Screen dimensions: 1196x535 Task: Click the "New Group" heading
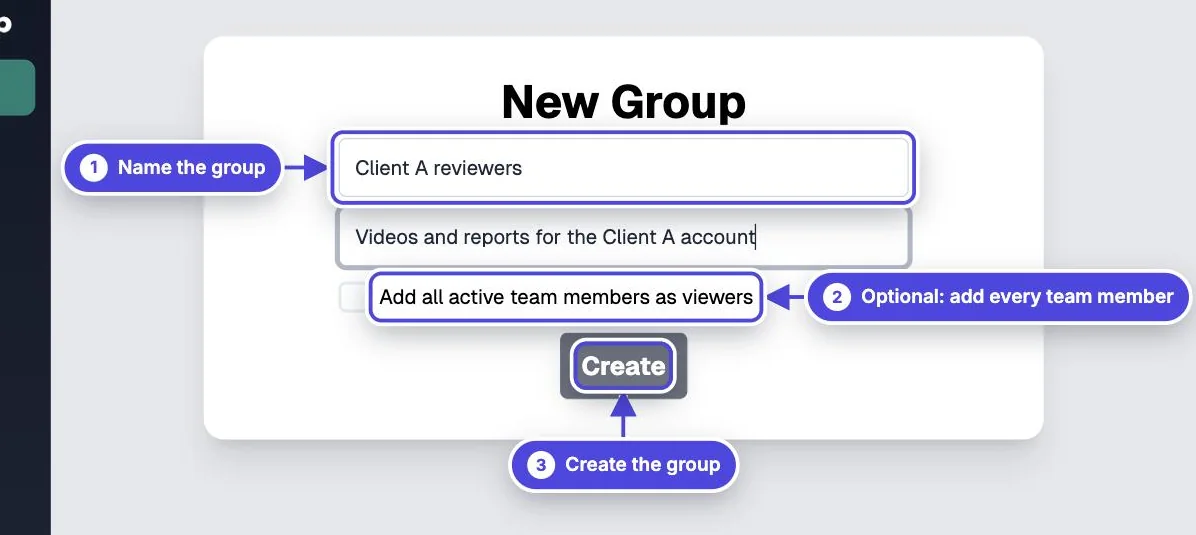click(623, 102)
